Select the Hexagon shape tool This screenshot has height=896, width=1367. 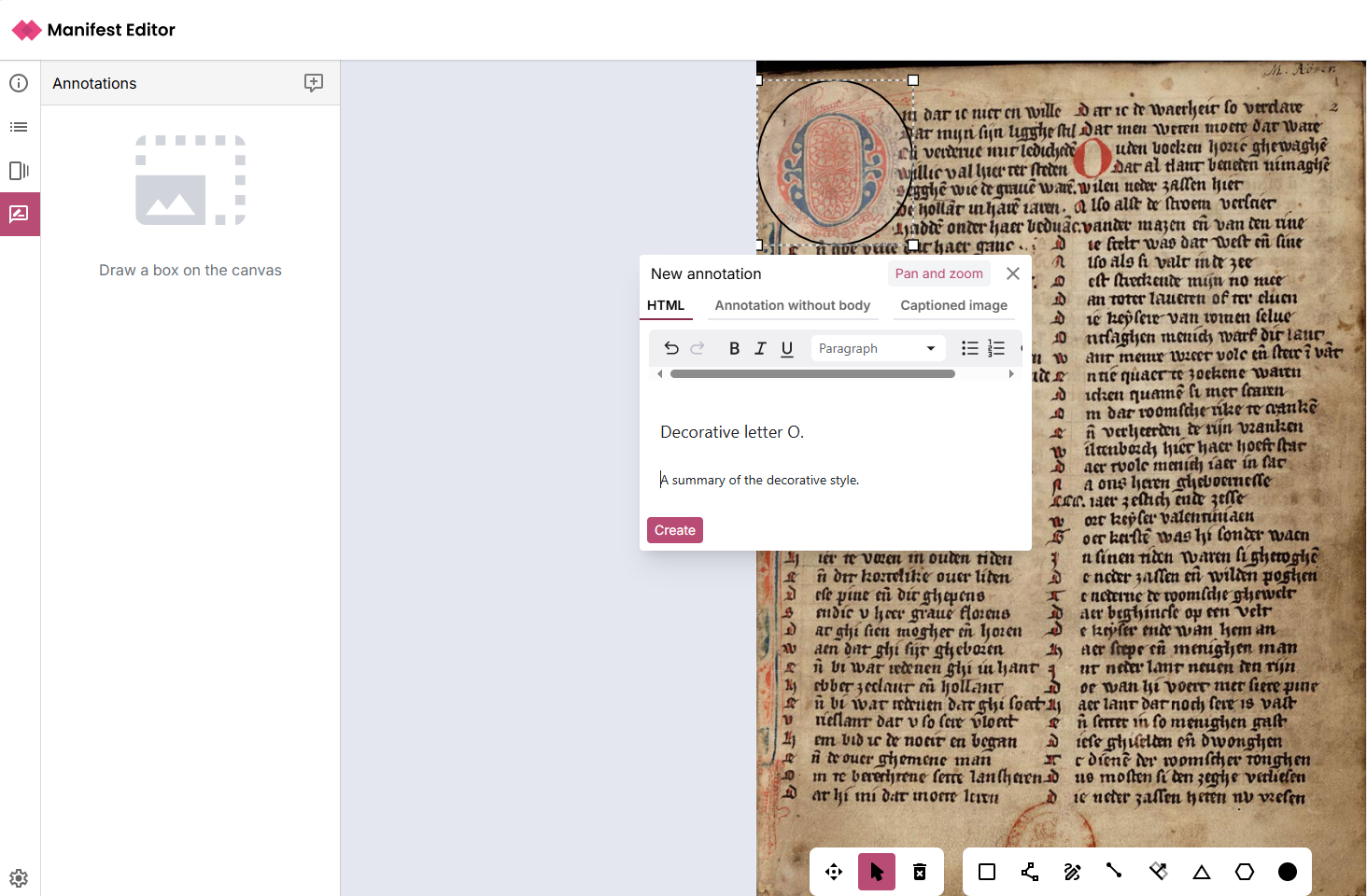click(1244, 872)
